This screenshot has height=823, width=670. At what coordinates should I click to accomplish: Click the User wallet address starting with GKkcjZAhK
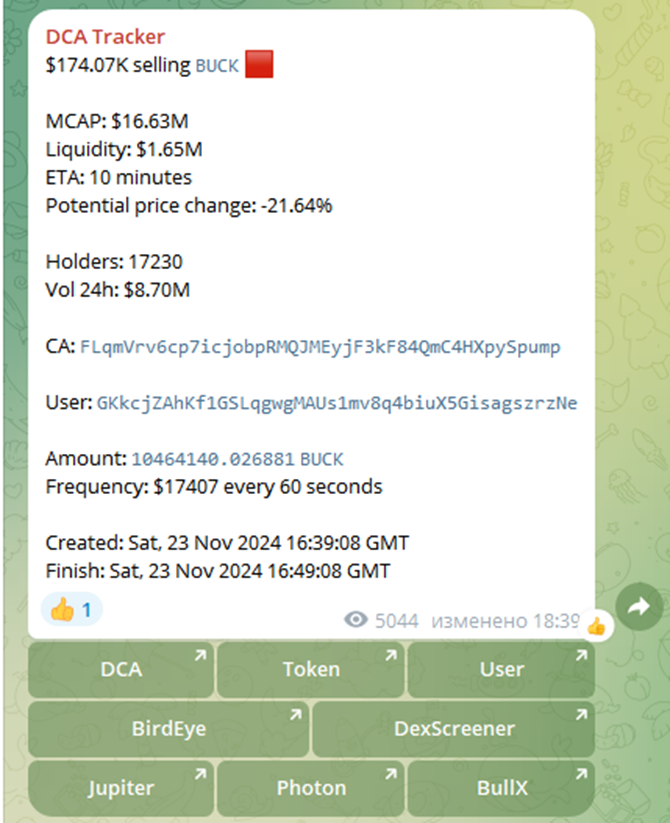pyautogui.click(x=333, y=403)
